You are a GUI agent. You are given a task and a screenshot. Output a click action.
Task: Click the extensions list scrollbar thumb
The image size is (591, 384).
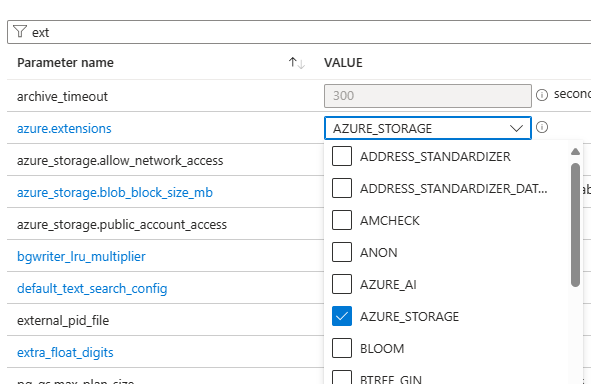575,225
